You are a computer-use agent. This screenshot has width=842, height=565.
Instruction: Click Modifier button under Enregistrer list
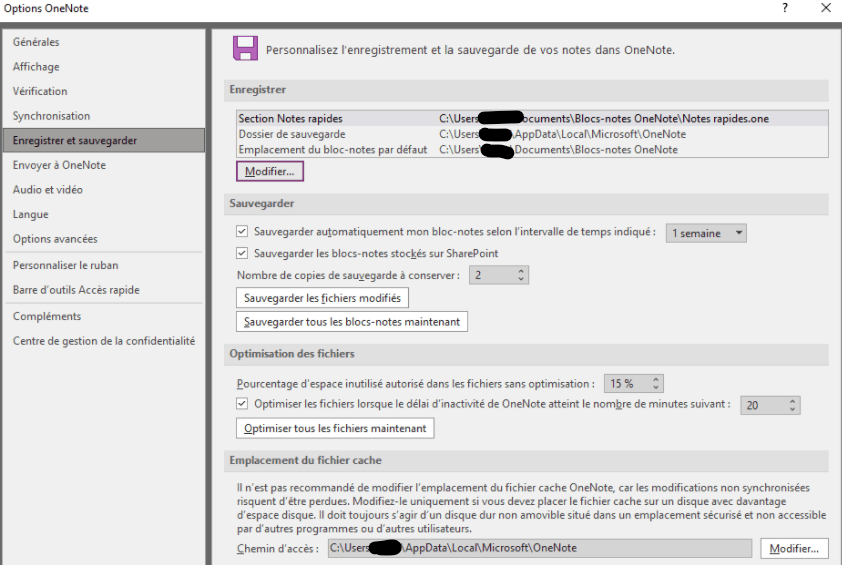pos(270,171)
